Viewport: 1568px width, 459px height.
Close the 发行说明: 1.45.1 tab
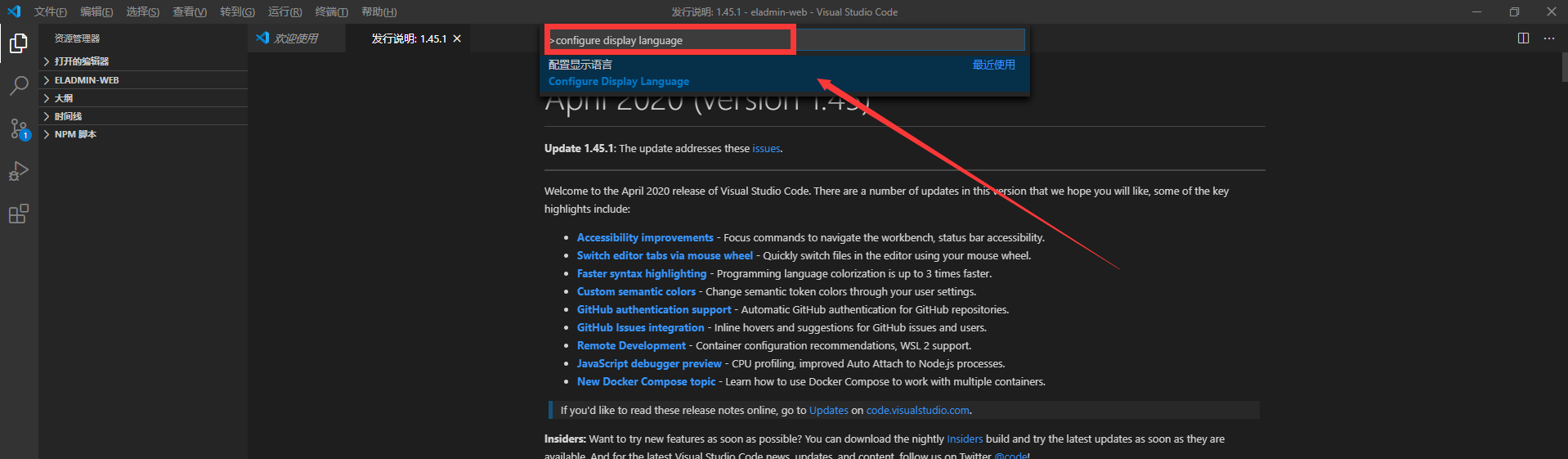[457, 38]
